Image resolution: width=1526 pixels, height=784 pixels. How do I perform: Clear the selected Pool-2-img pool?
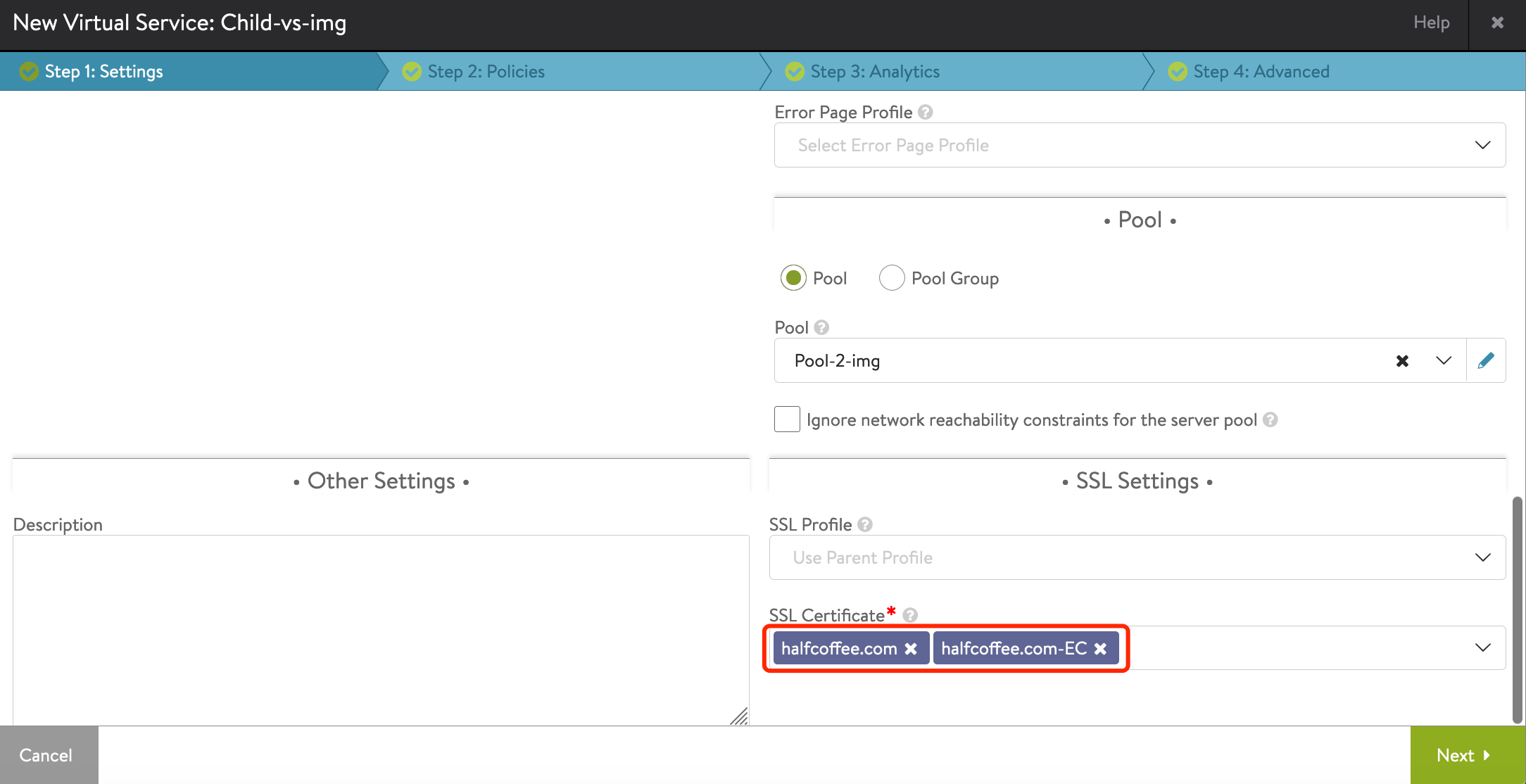tap(1402, 360)
